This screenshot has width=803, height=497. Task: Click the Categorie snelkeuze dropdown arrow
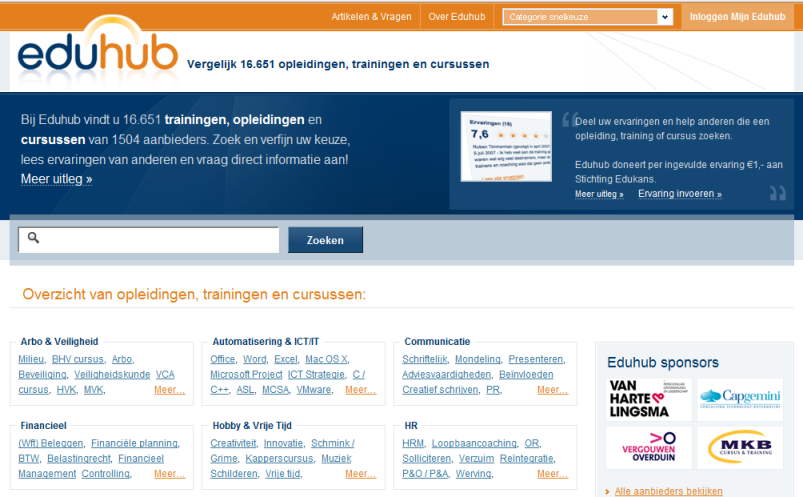point(665,17)
